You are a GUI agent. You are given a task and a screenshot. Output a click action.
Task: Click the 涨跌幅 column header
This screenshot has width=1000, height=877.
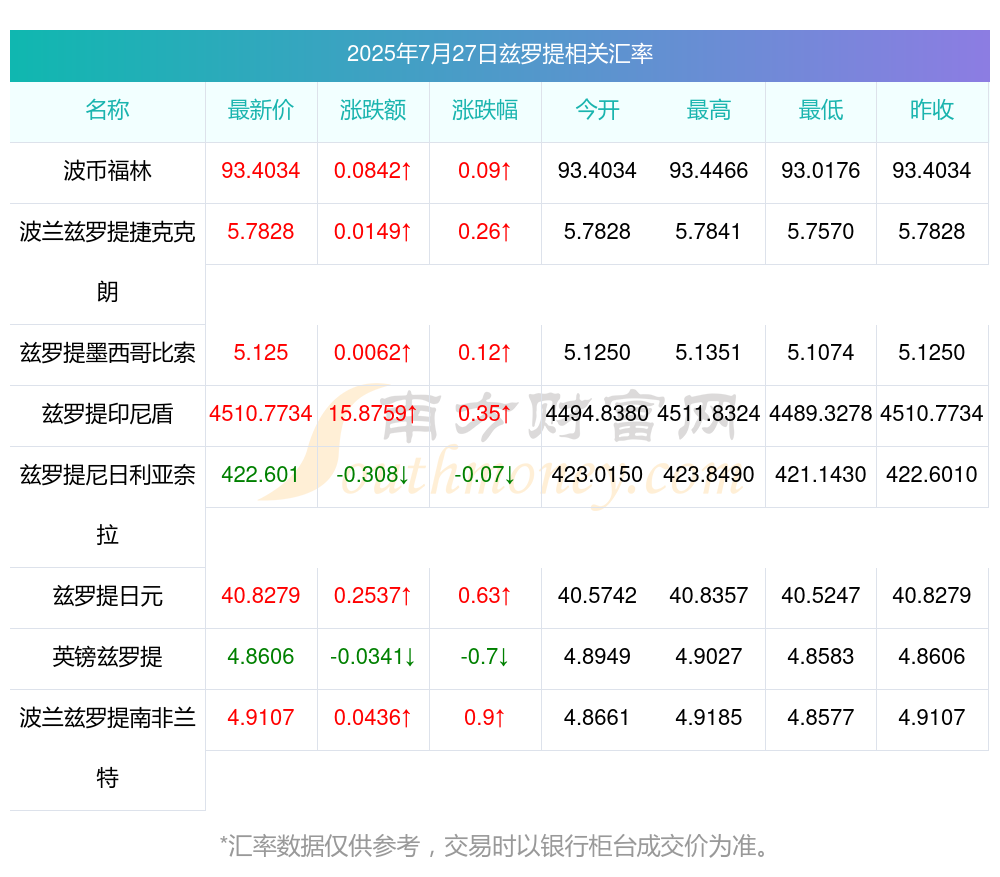pos(485,110)
